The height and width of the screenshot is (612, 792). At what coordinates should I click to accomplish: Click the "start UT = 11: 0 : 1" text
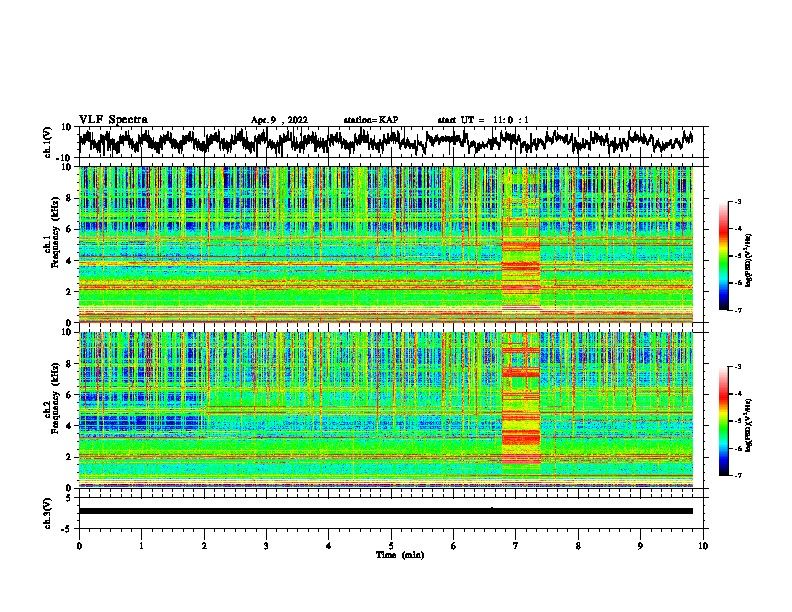pyautogui.click(x=483, y=120)
